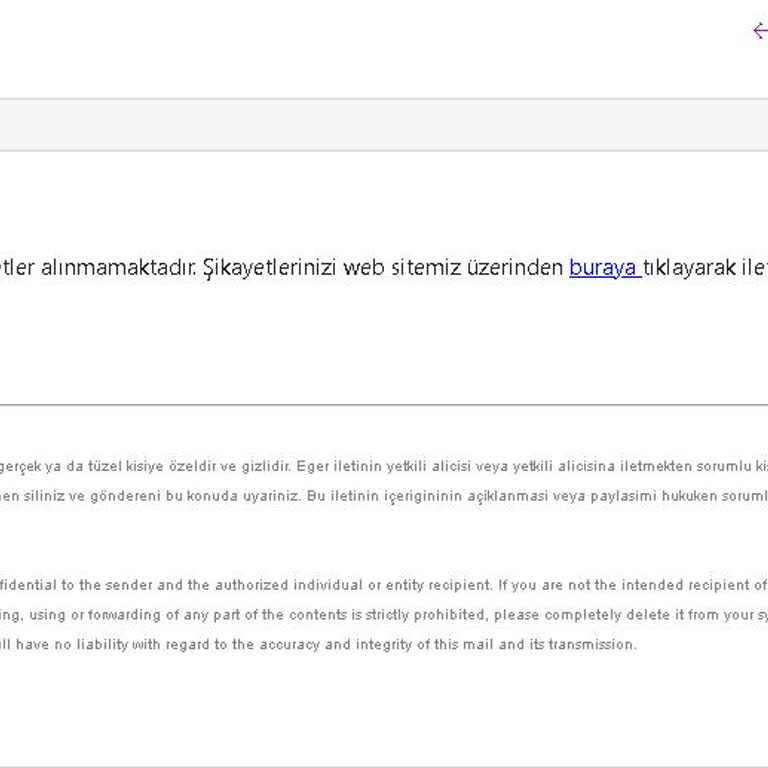Open the blue "buraya" hyperlink
Image resolution: width=768 pixels, height=768 pixels.
tap(603, 268)
